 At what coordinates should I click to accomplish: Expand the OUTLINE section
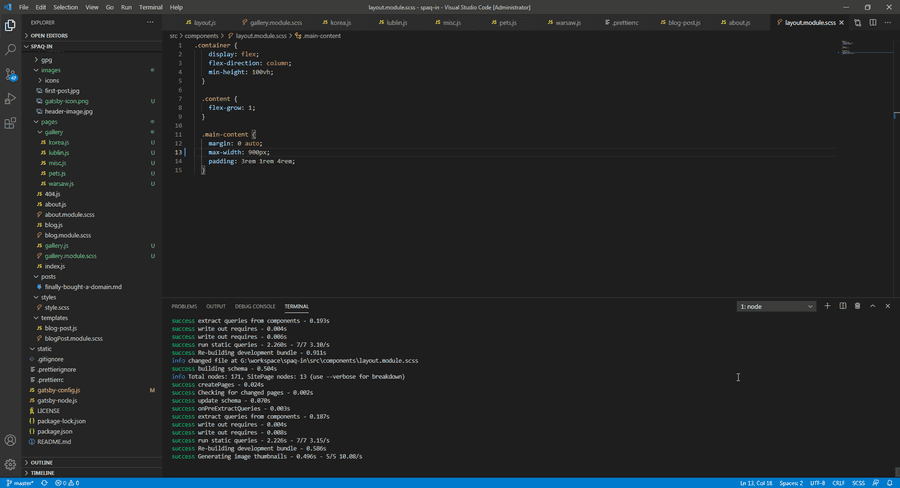tap(42, 462)
